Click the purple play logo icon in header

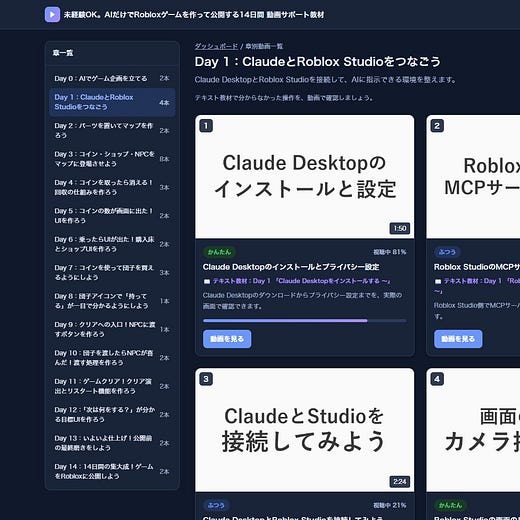[x=52, y=14]
